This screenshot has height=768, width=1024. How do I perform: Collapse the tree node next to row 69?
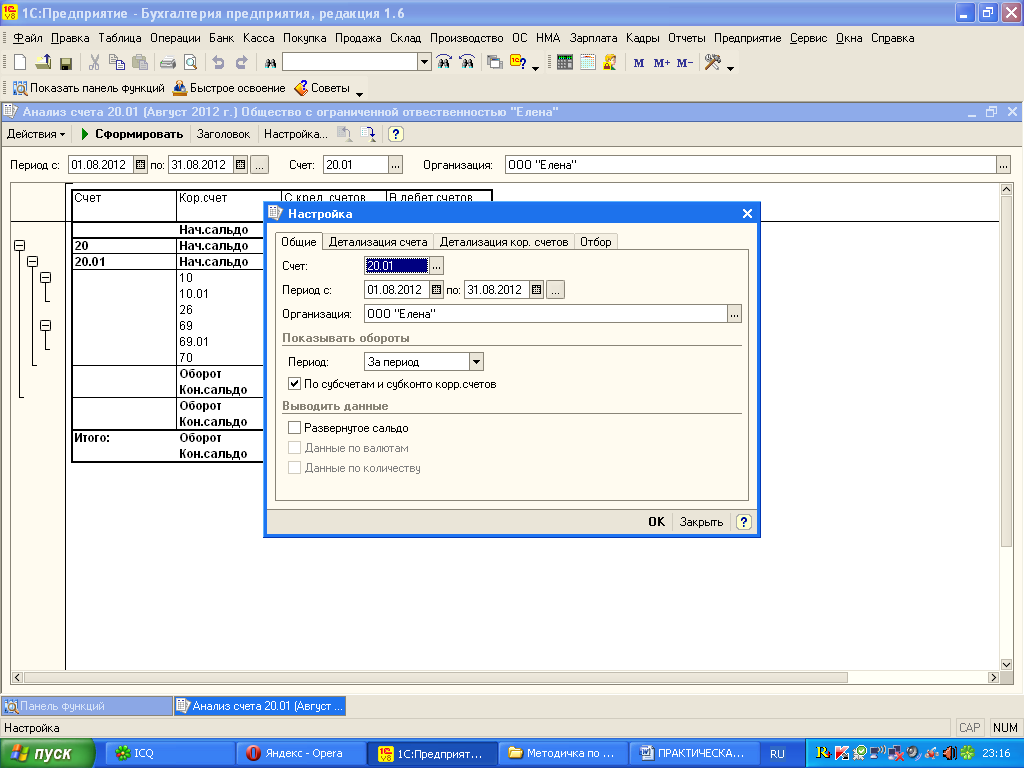45,325
